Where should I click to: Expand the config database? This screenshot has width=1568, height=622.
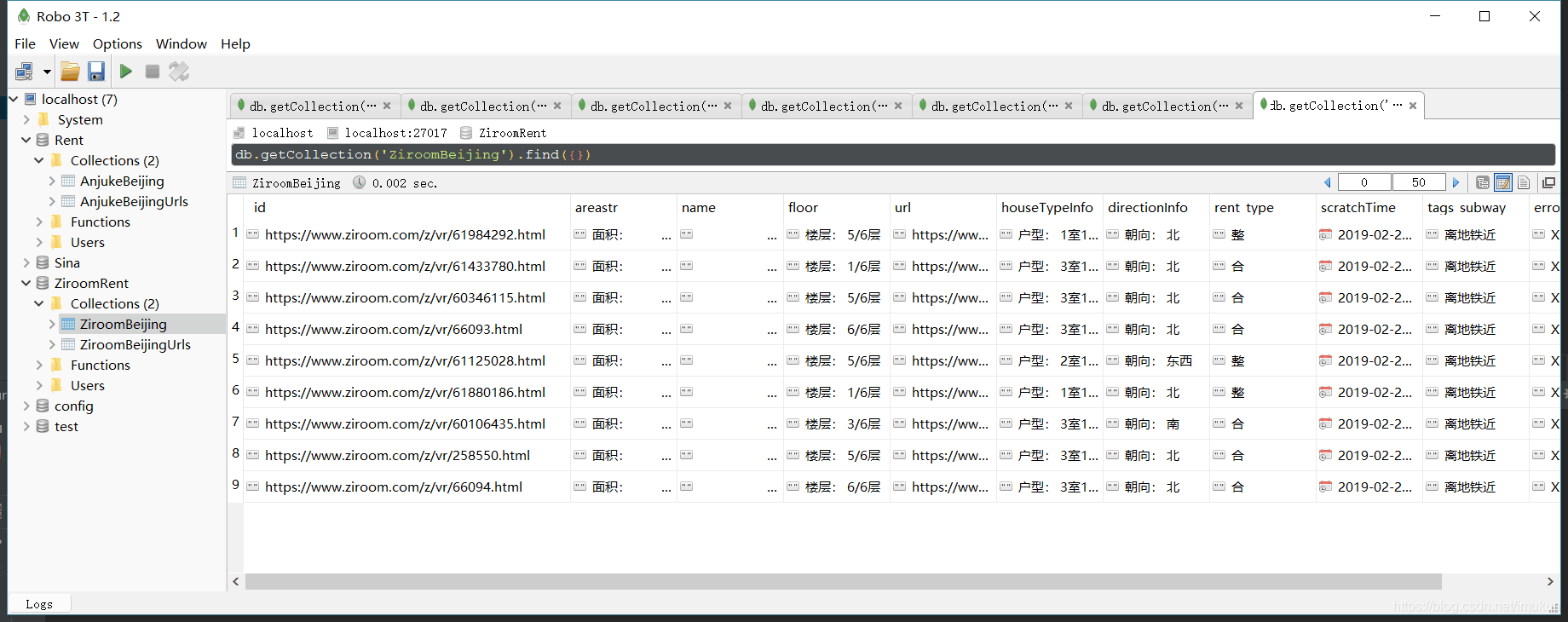(x=26, y=406)
